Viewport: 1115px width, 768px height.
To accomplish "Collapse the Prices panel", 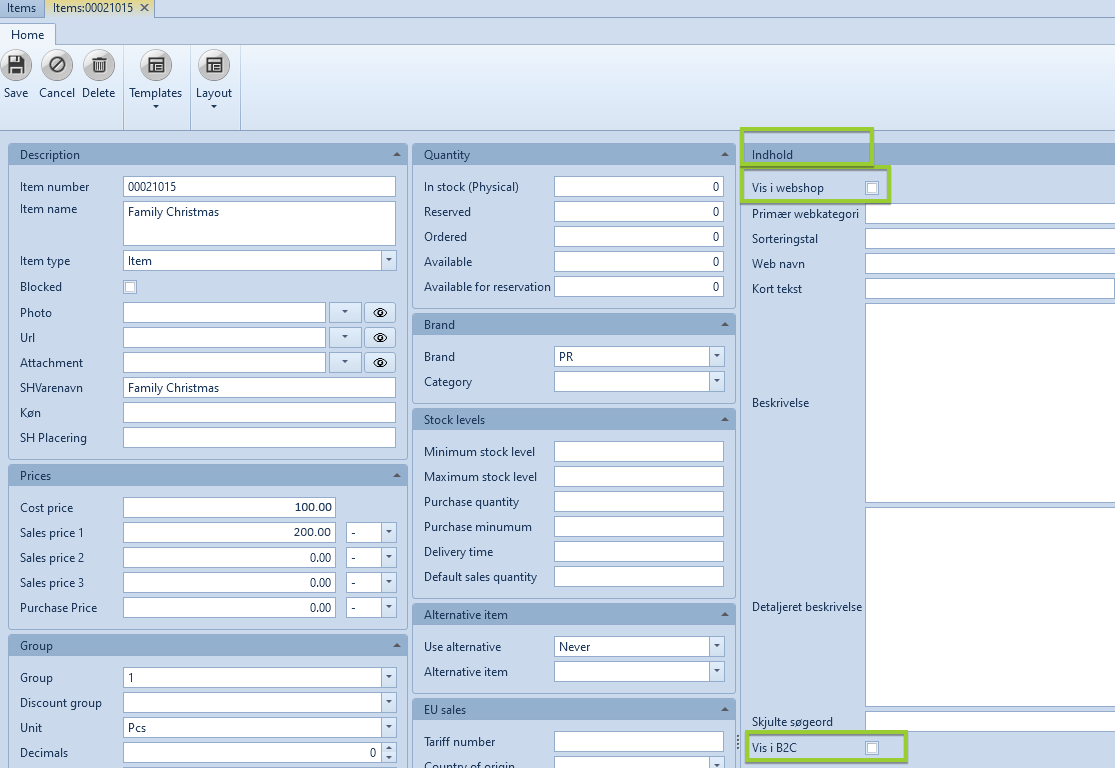I will point(397,476).
